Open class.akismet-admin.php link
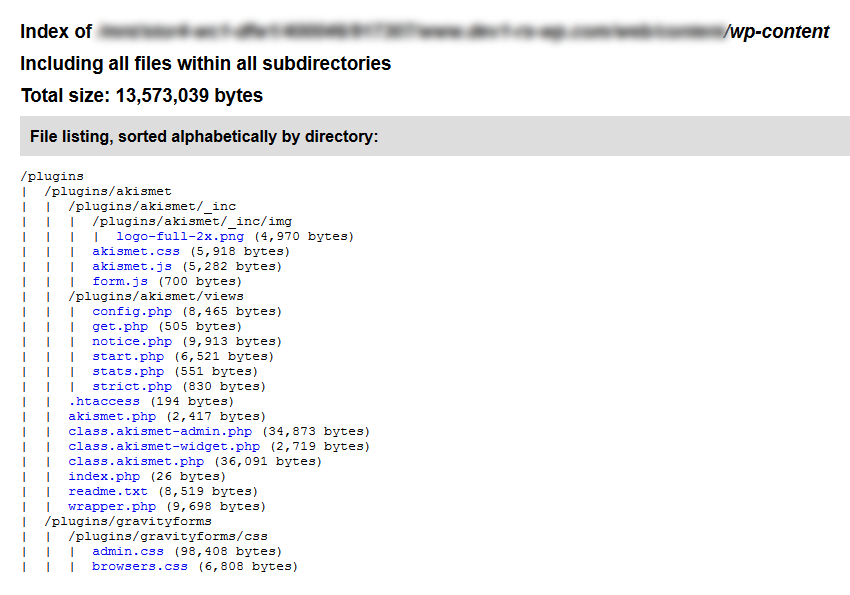Image resolution: width=850 pixels, height=595 pixels. 160,431
